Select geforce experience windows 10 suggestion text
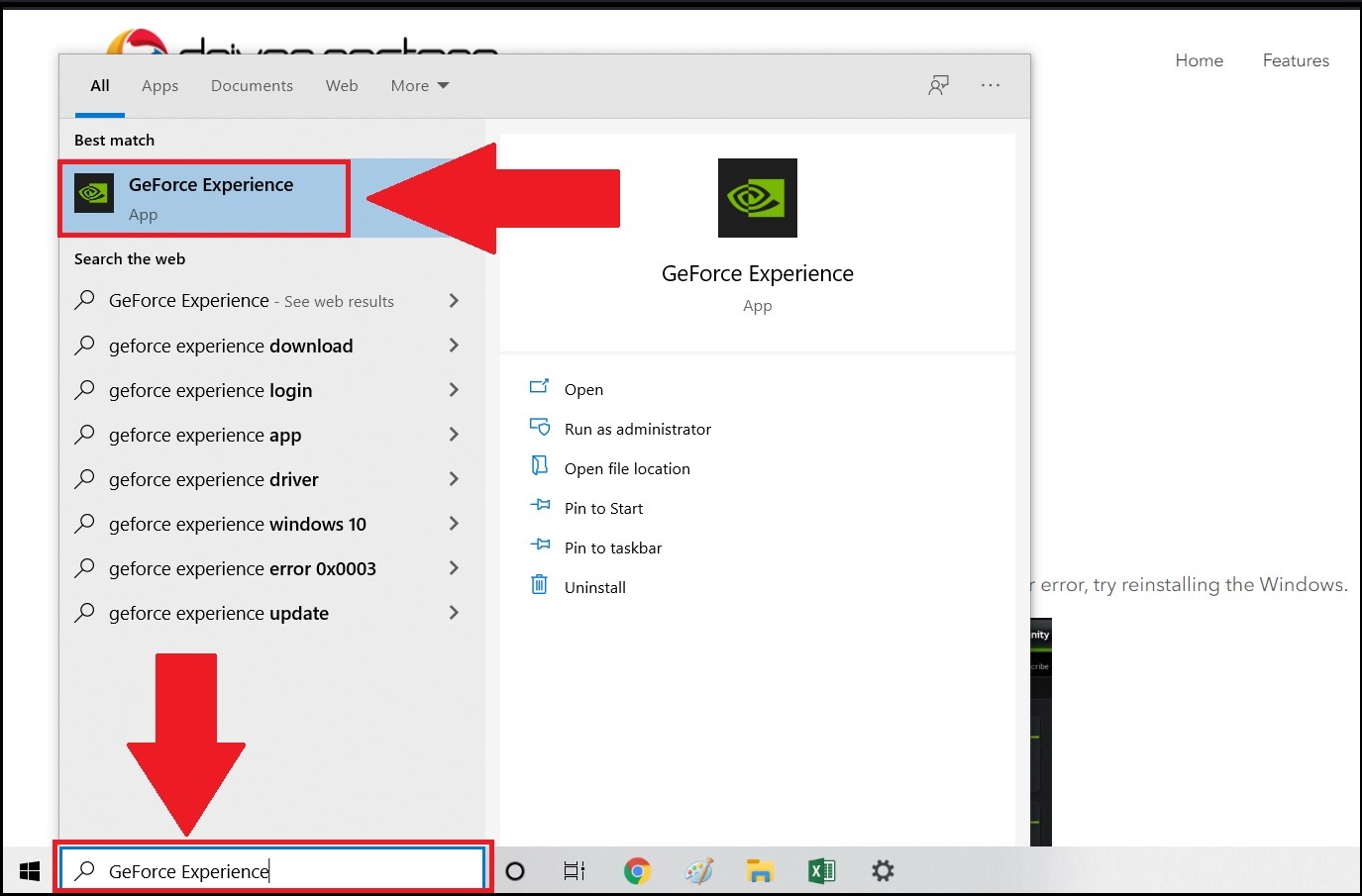 click(x=238, y=524)
